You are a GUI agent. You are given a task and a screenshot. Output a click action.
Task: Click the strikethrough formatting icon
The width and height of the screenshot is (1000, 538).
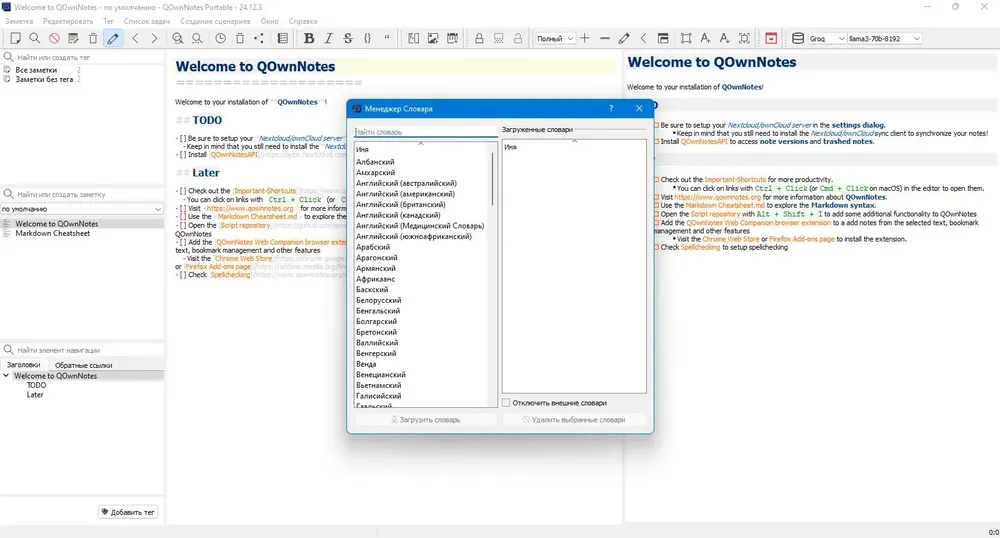click(x=348, y=38)
